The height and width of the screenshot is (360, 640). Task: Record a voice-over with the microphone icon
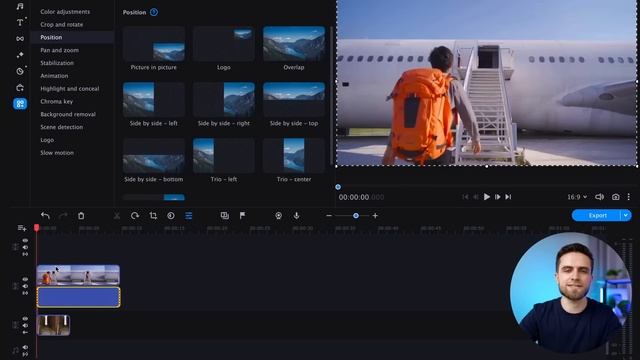[296, 216]
